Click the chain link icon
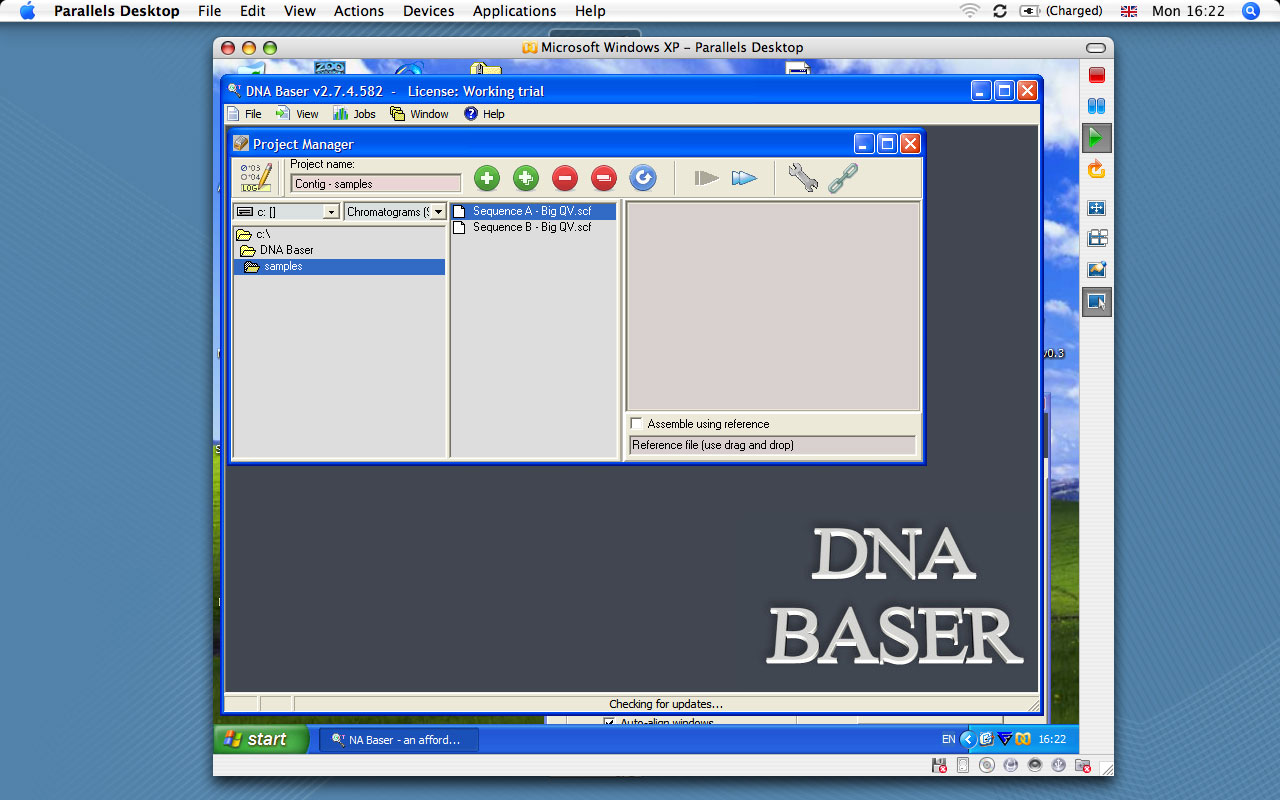 pos(843,178)
